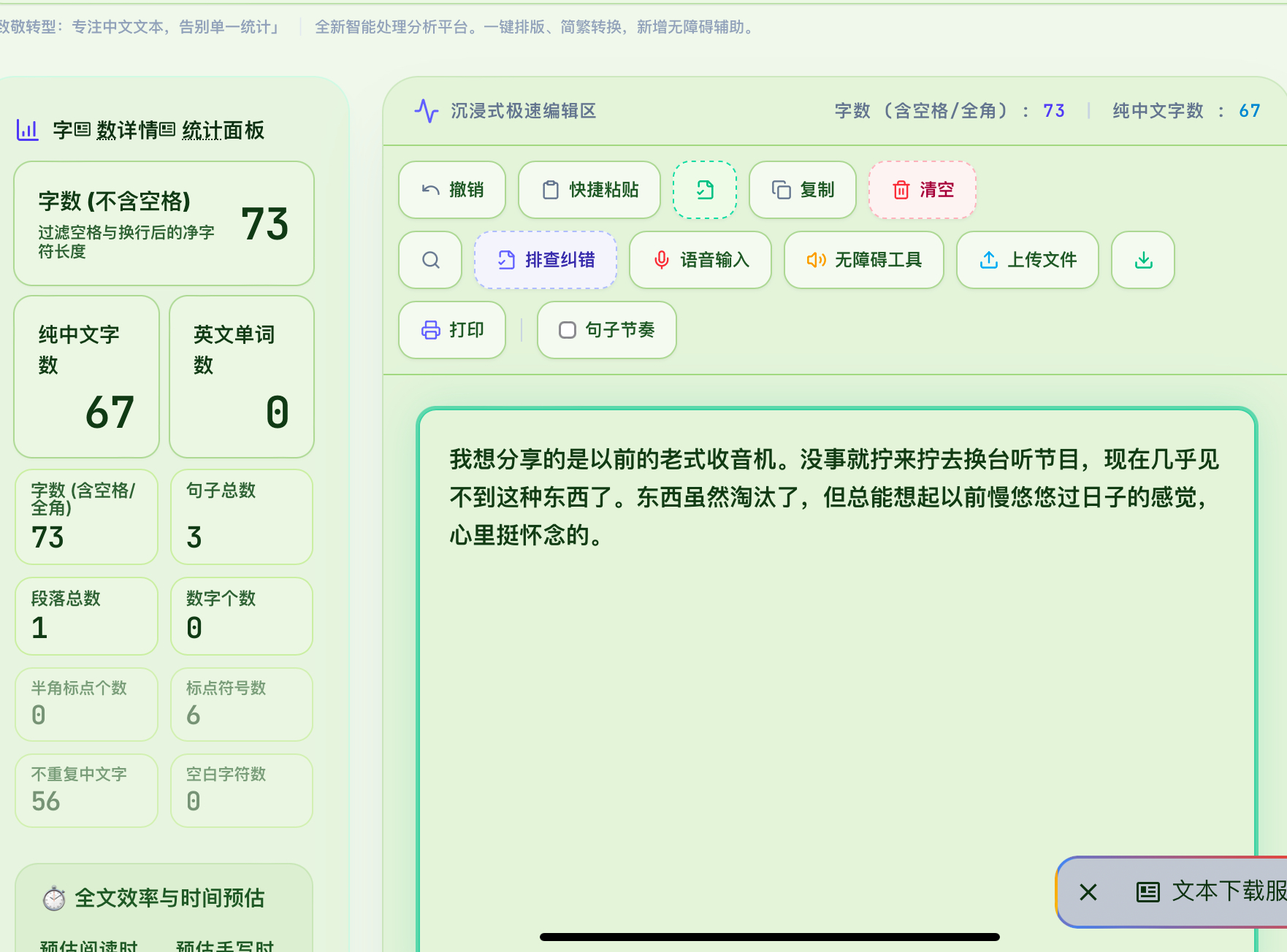
Task: Click the 不重复中文字 card showing 56
Action: click(86, 791)
